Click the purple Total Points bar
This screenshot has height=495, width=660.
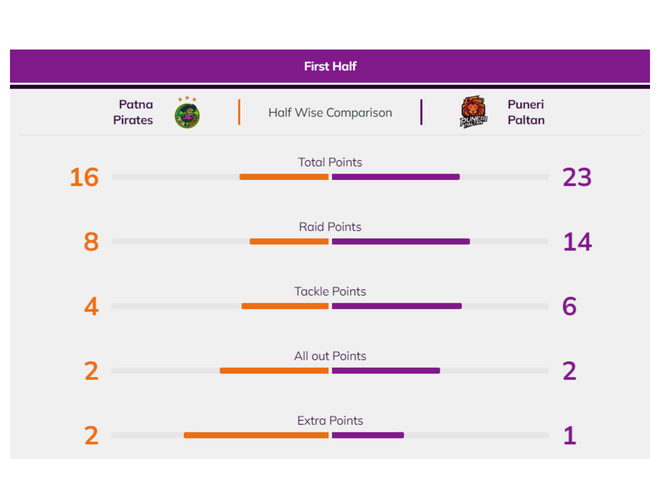click(x=395, y=177)
